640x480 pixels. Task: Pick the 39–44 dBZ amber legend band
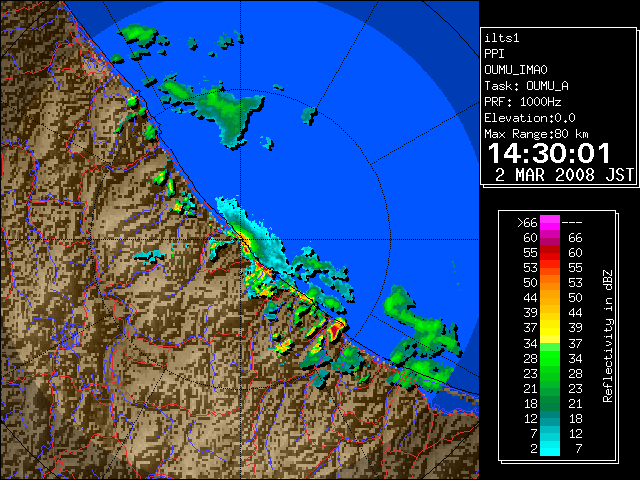(x=550, y=313)
